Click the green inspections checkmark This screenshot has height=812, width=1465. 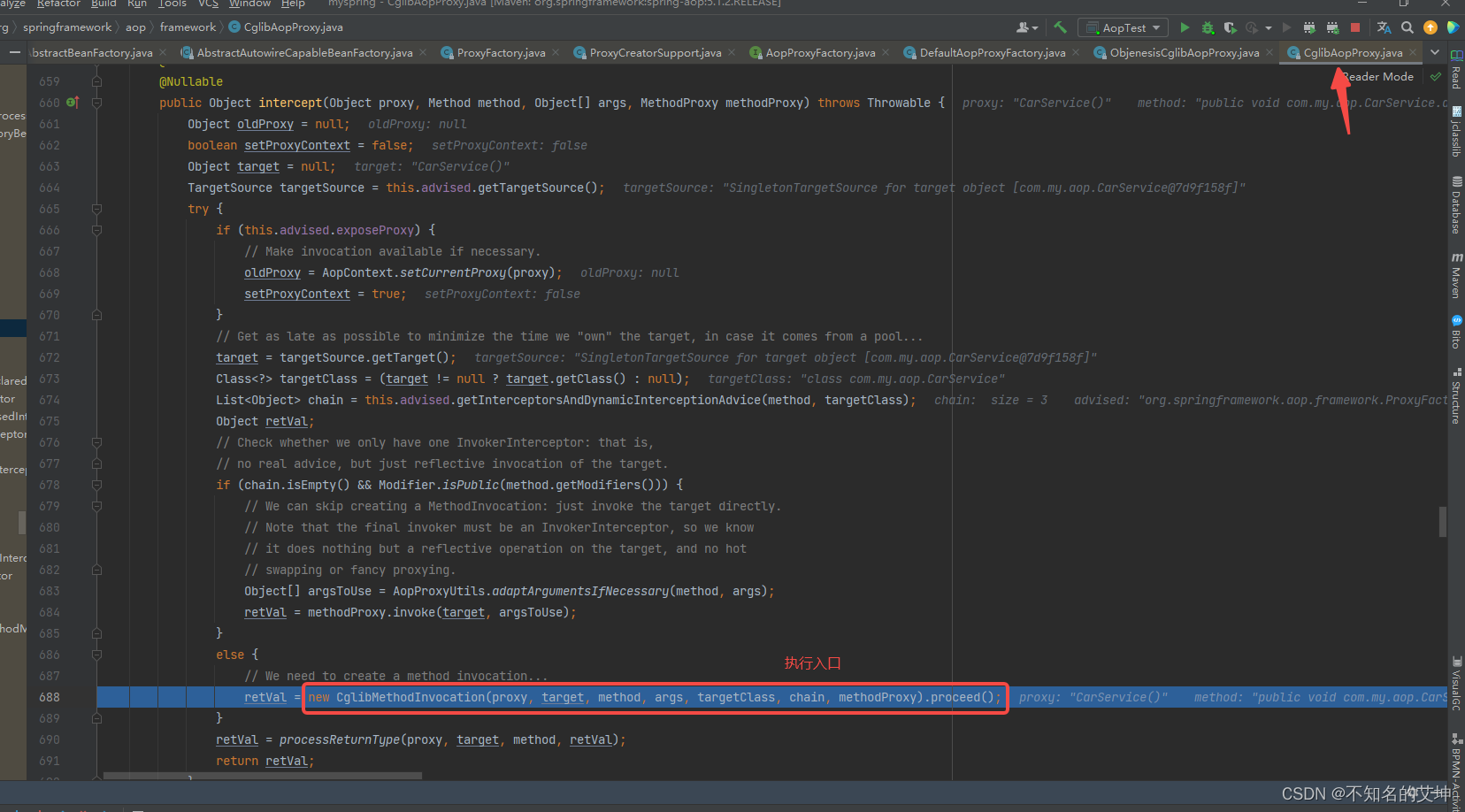click(1436, 77)
